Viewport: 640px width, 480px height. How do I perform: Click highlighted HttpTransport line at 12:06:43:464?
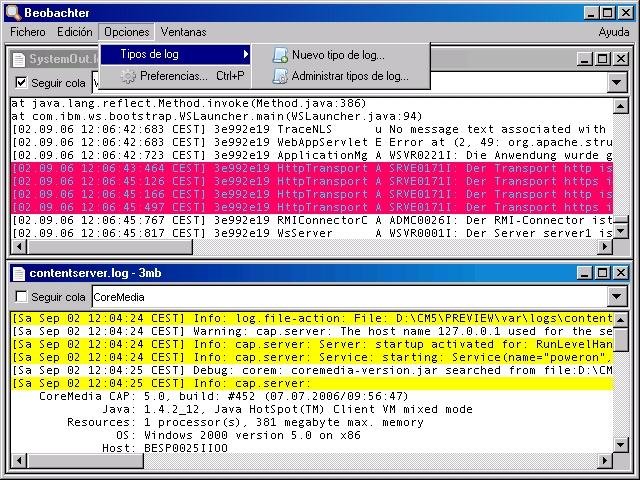click(x=312, y=169)
